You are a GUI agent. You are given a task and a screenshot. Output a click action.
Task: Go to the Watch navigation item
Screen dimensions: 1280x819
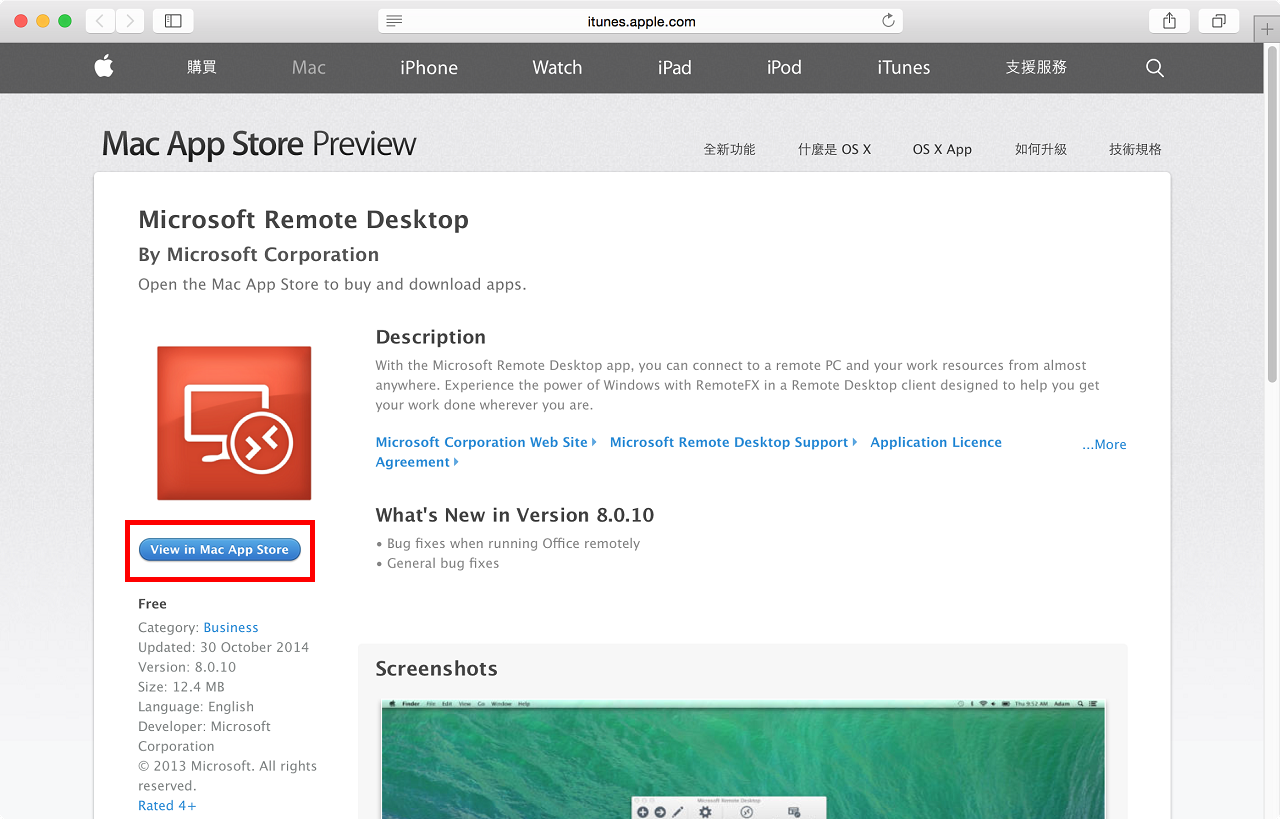coord(557,67)
